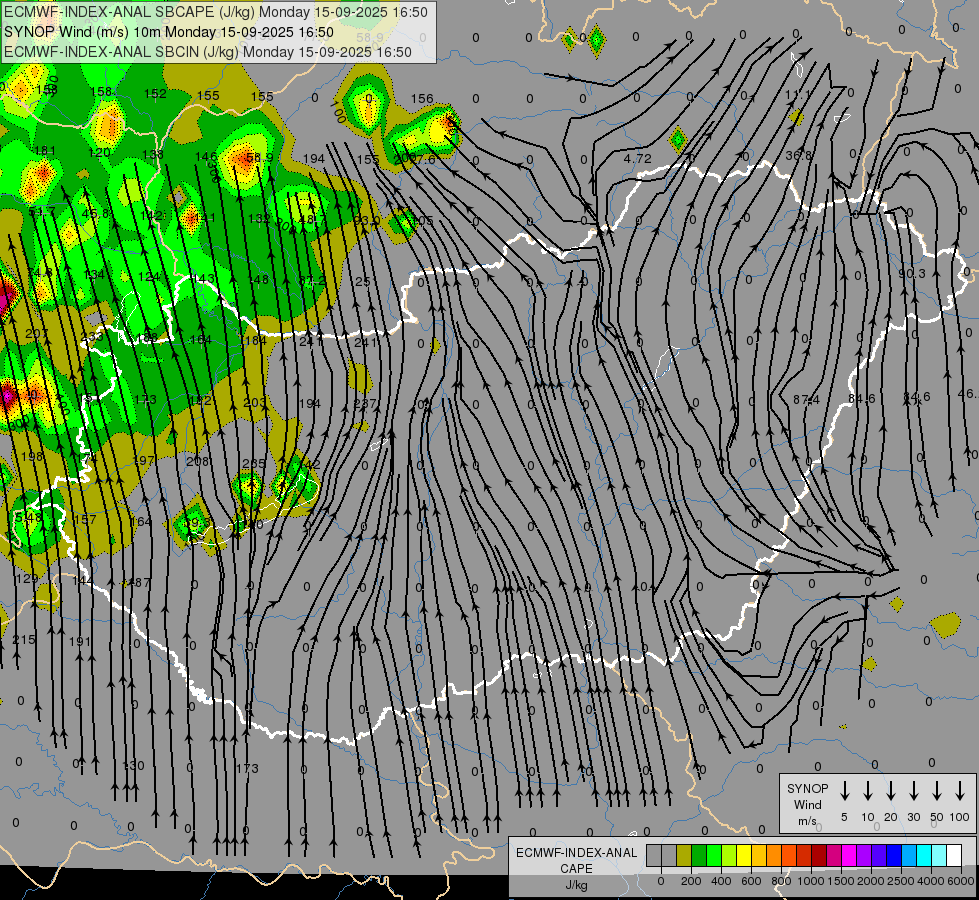Click the '203' value on the map

(x=253, y=402)
